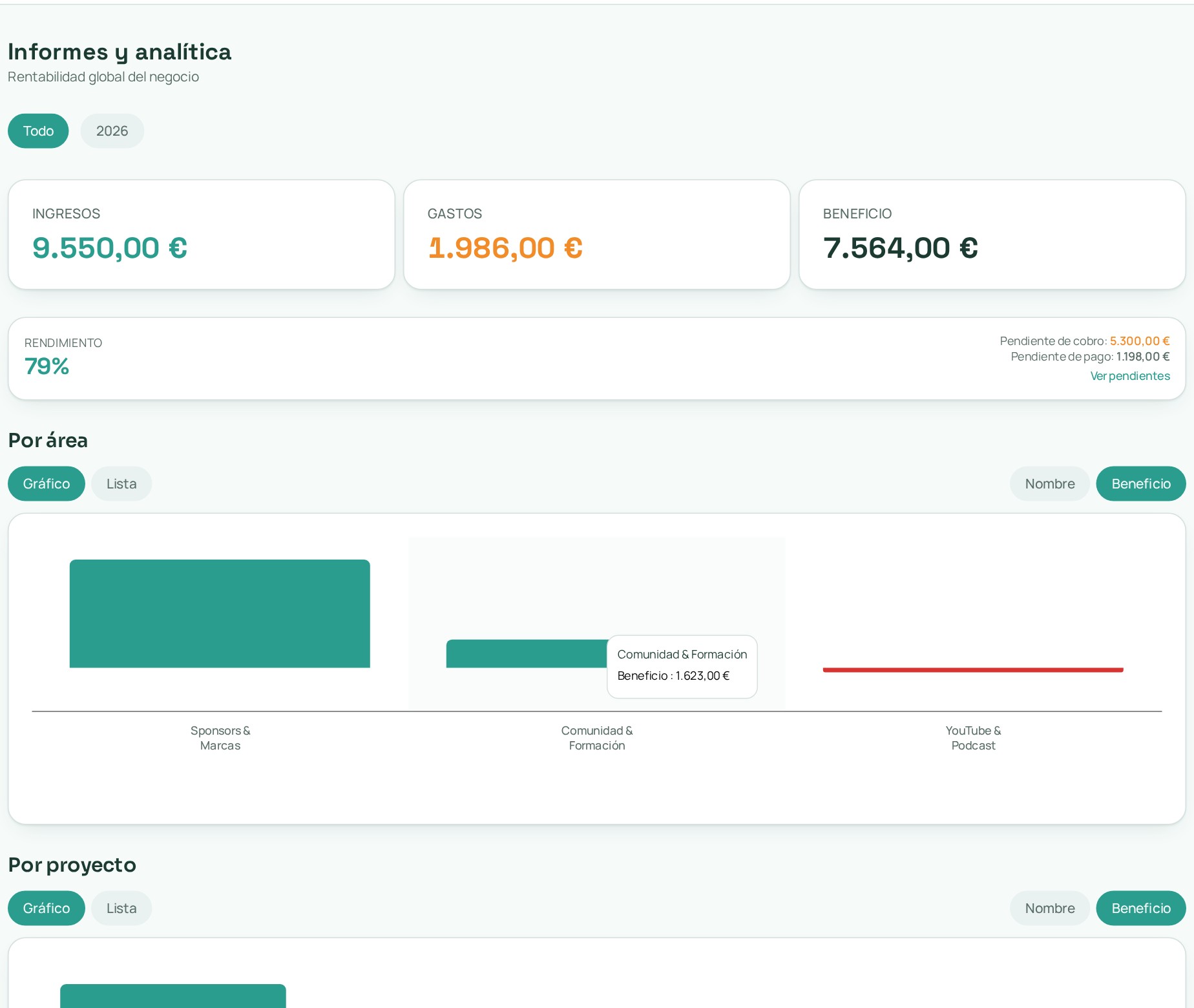
Task: Open the Gastos 1.986,00 € card
Action: [x=597, y=235]
